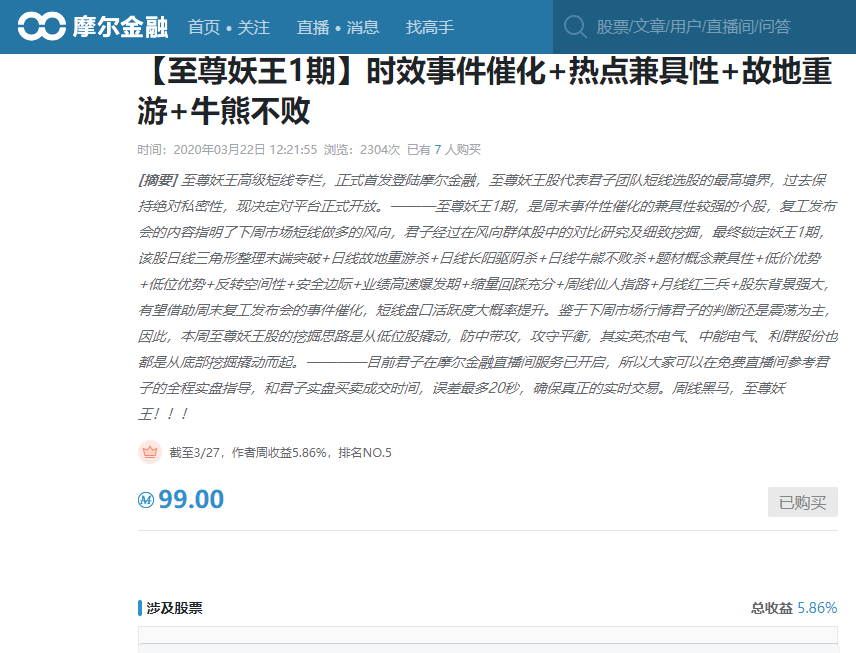Focus the 股票/文章/用户/直播间/问答 search field

[704, 26]
